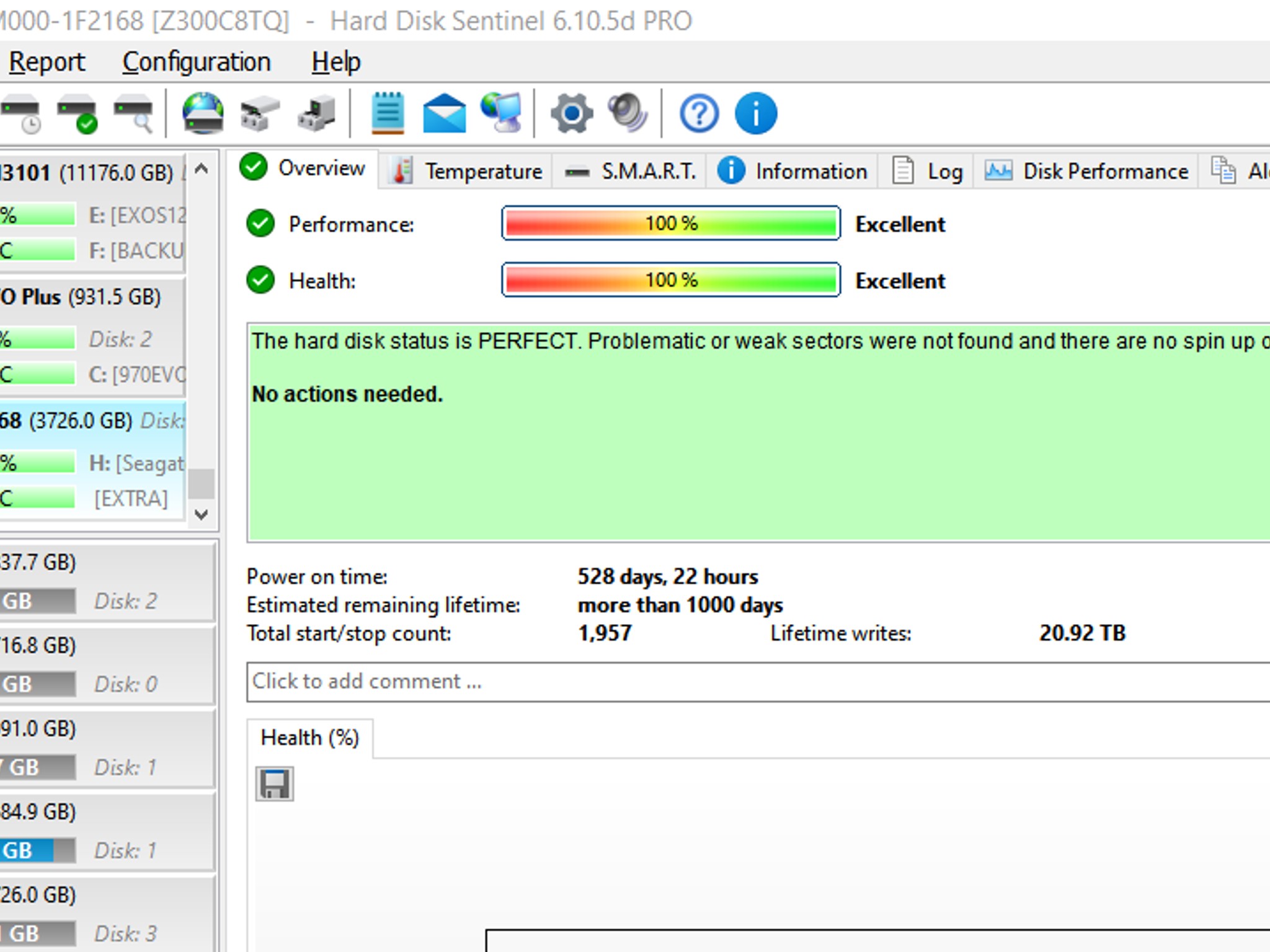Screen dimensions: 1270x952
Task: Open configuration gear icon
Action: click(571, 113)
